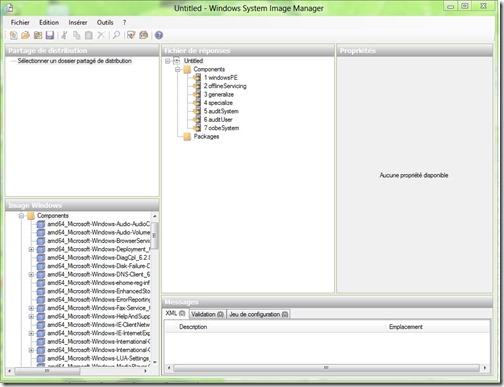Click the icon beside 7 oobeSystem pass

tap(197, 128)
